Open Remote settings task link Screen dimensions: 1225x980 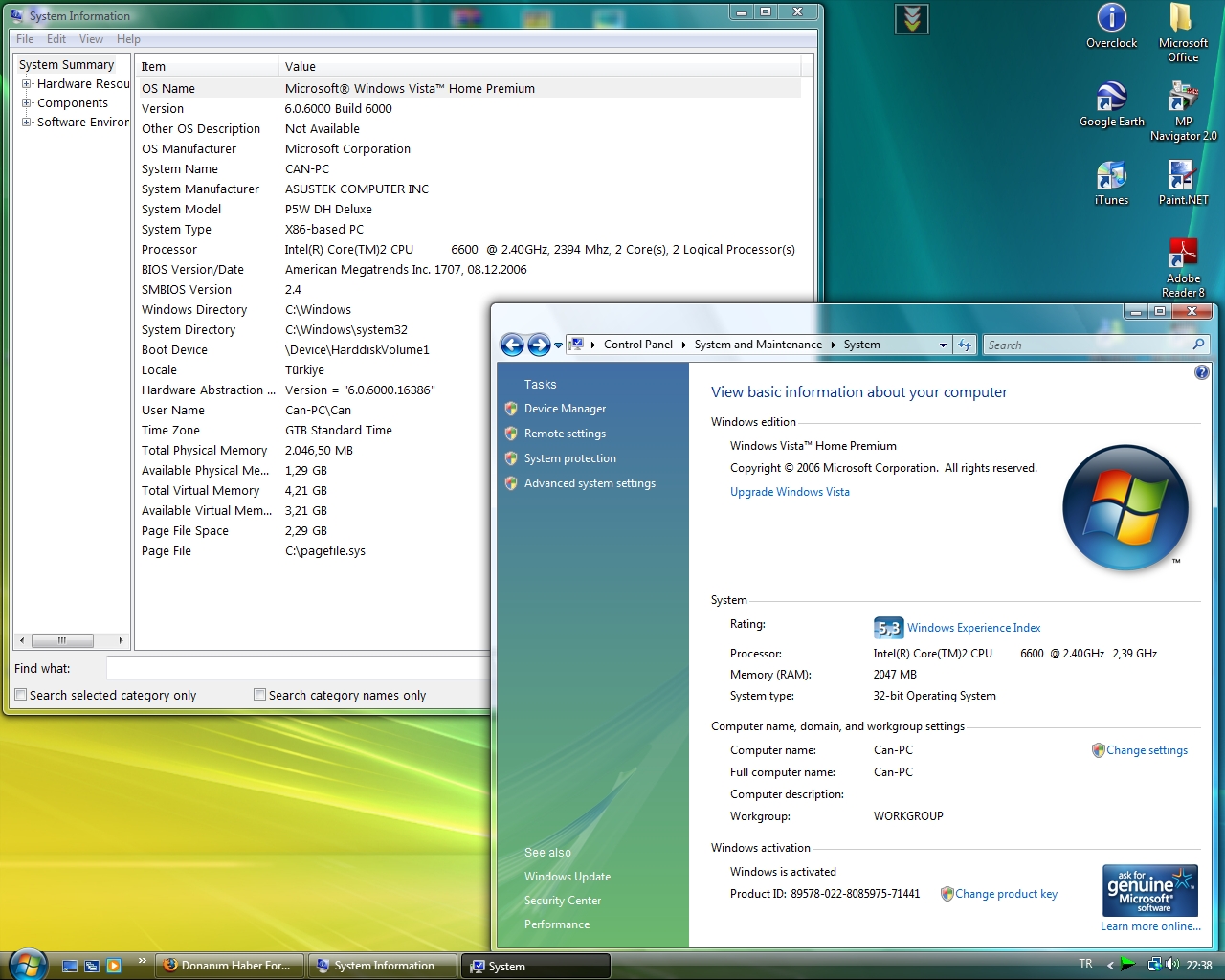(565, 434)
